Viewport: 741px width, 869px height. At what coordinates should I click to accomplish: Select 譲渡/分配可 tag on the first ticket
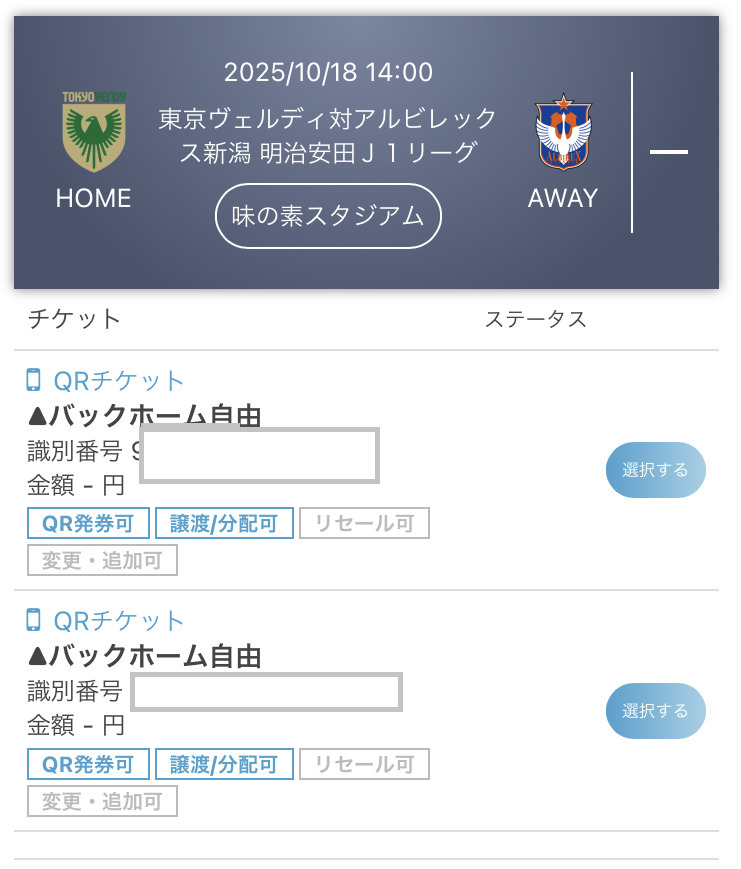[224, 523]
